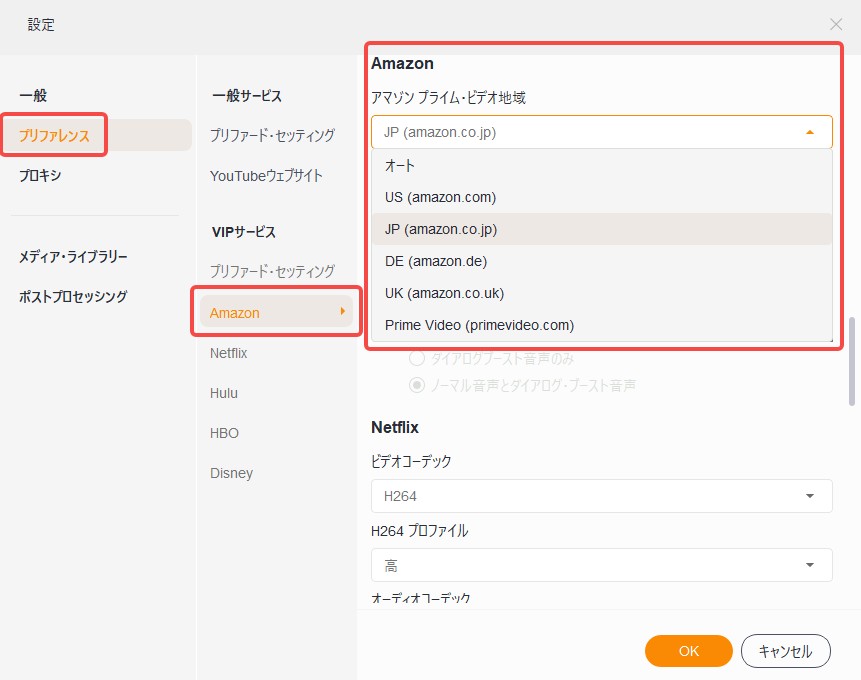Click the arrow of the H264 codec dropdown
The height and width of the screenshot is (680, 861).
[x=809, y=496]
